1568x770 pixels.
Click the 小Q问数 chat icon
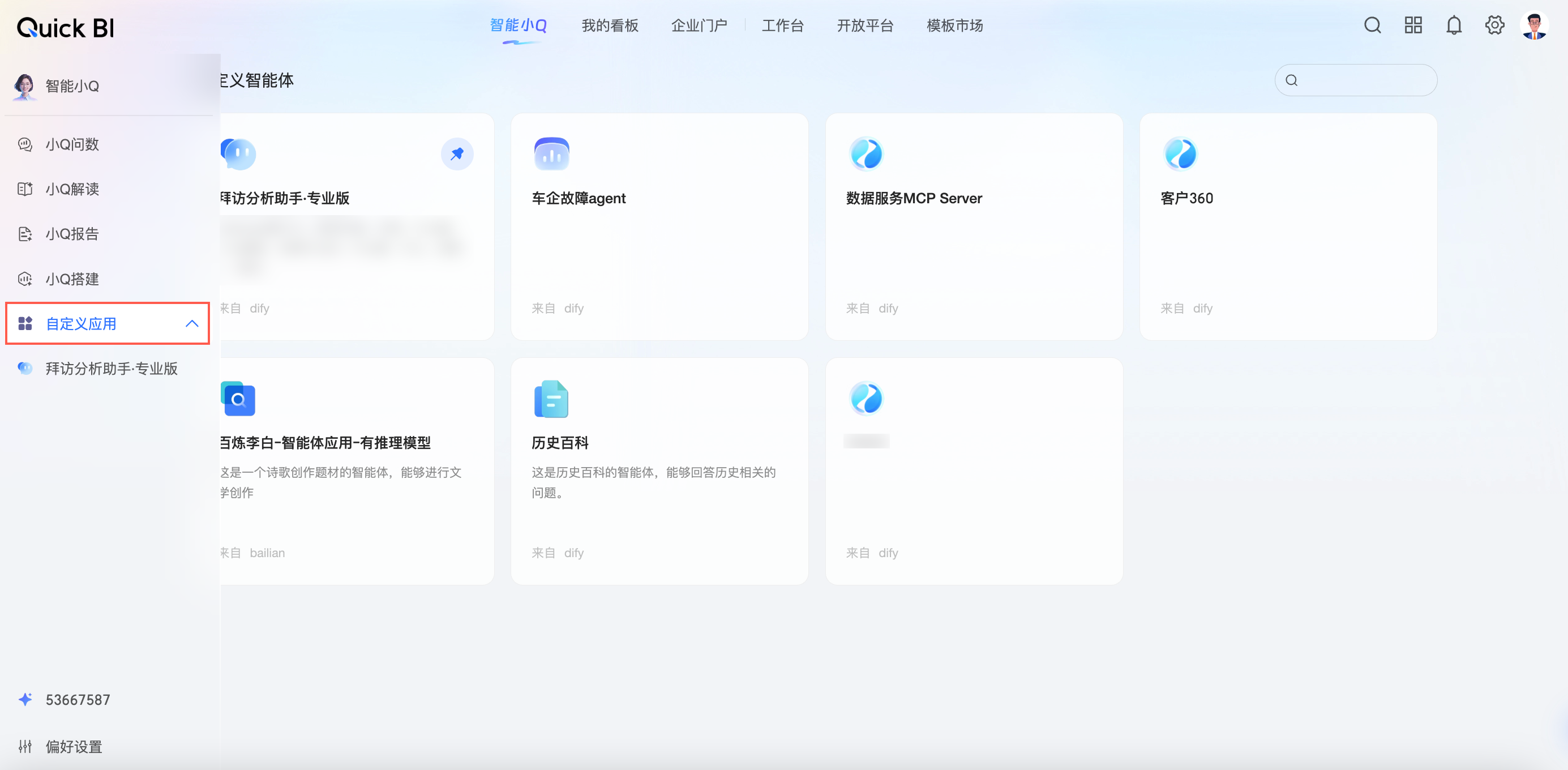25,144
